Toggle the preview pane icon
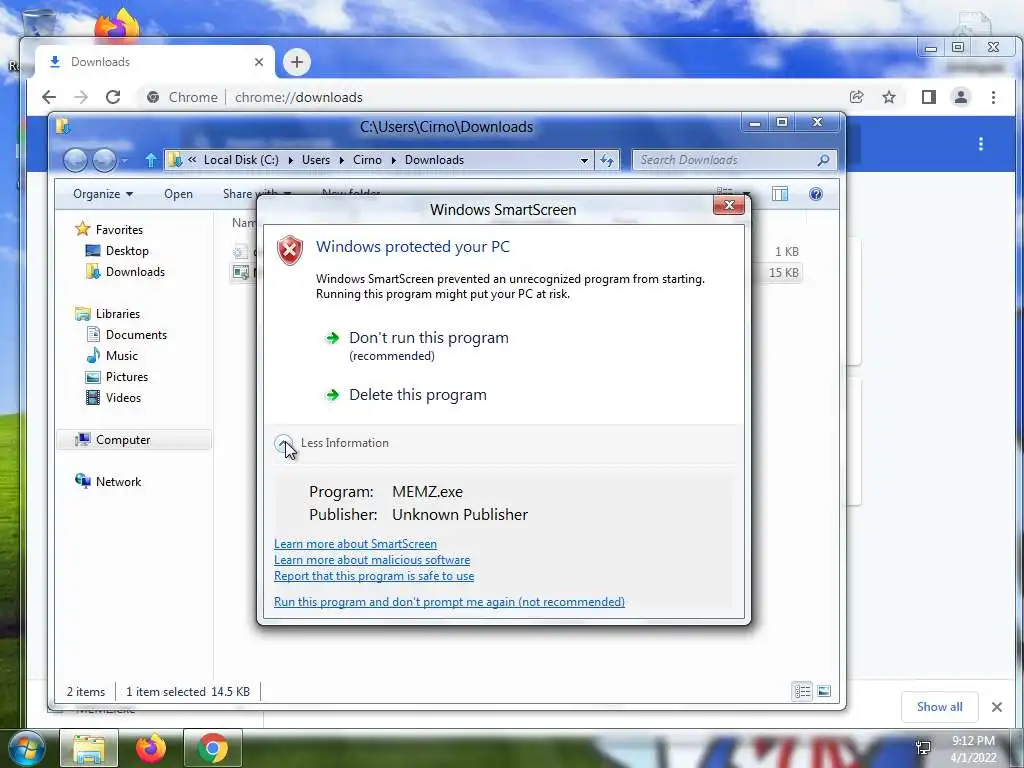This screenshot has width=1024, height=768. coord(780,194)
